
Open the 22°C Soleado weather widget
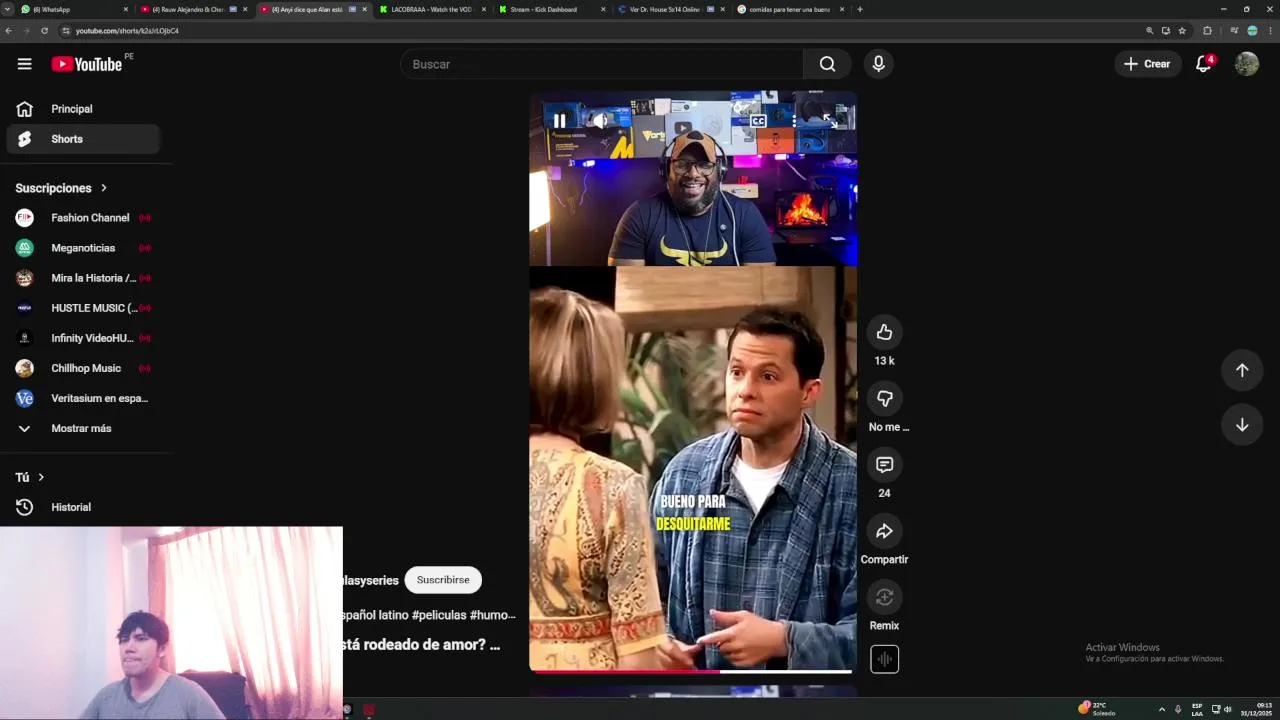1098,709
